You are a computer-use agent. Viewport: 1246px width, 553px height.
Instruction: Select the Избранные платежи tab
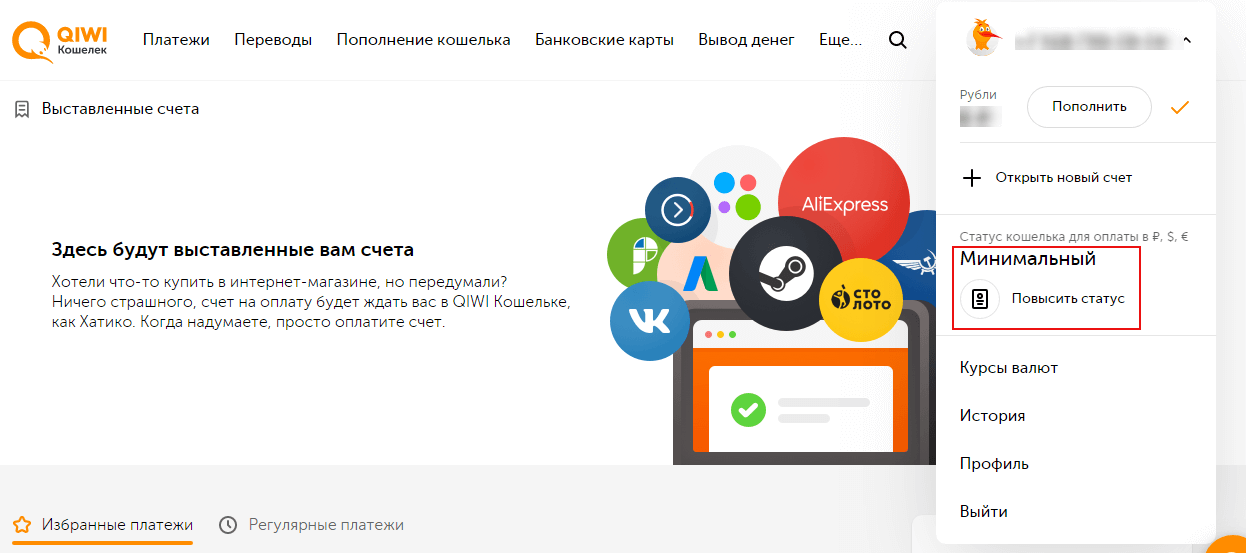(x=103, y=524)
